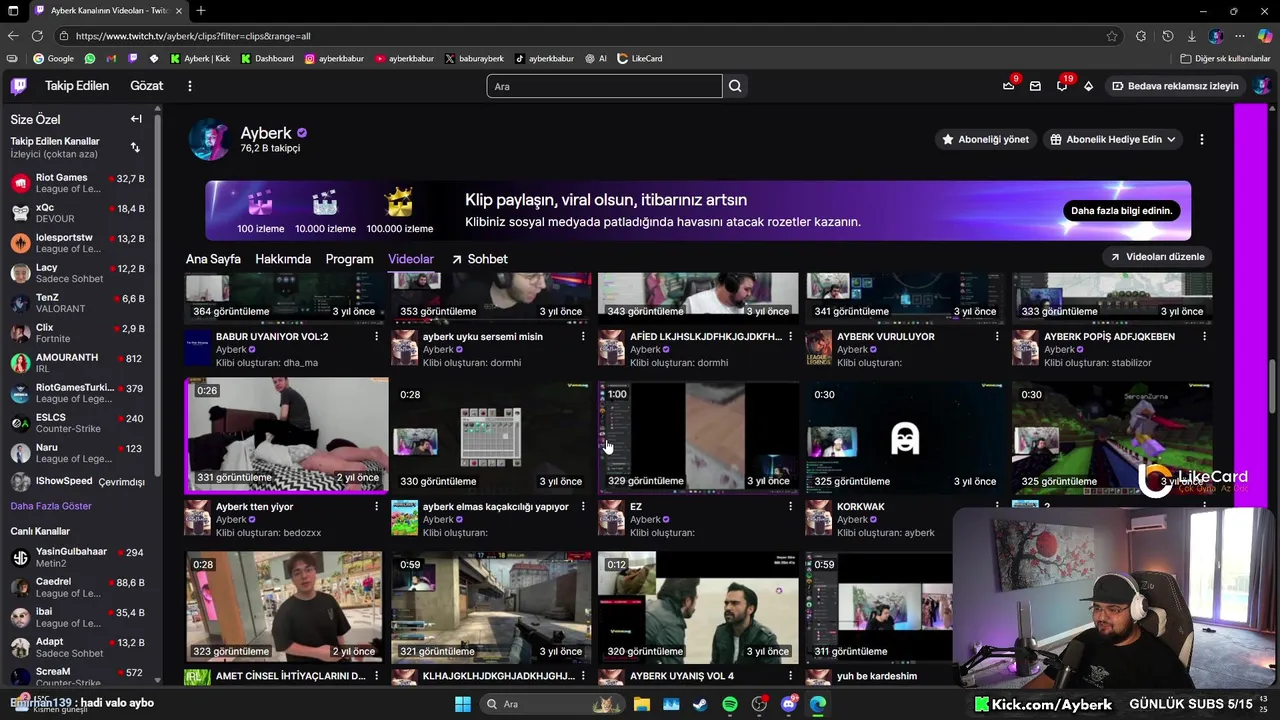Play the Ayberk tten yiyor clip thumbnail
Viewport: 1280px width, 720px height.
(286, 435)
